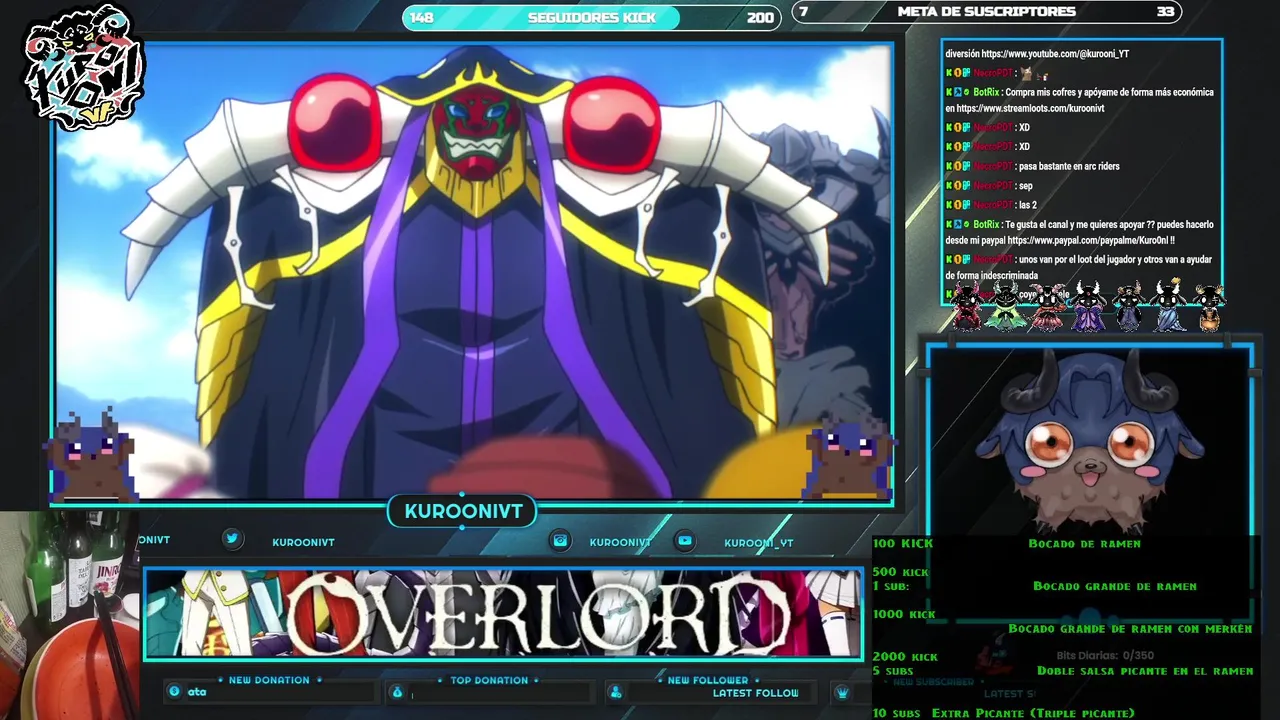Click the Meta de Suscriptores progress bar
Viewport: 1280px width, 720px height.
(987, 12)
